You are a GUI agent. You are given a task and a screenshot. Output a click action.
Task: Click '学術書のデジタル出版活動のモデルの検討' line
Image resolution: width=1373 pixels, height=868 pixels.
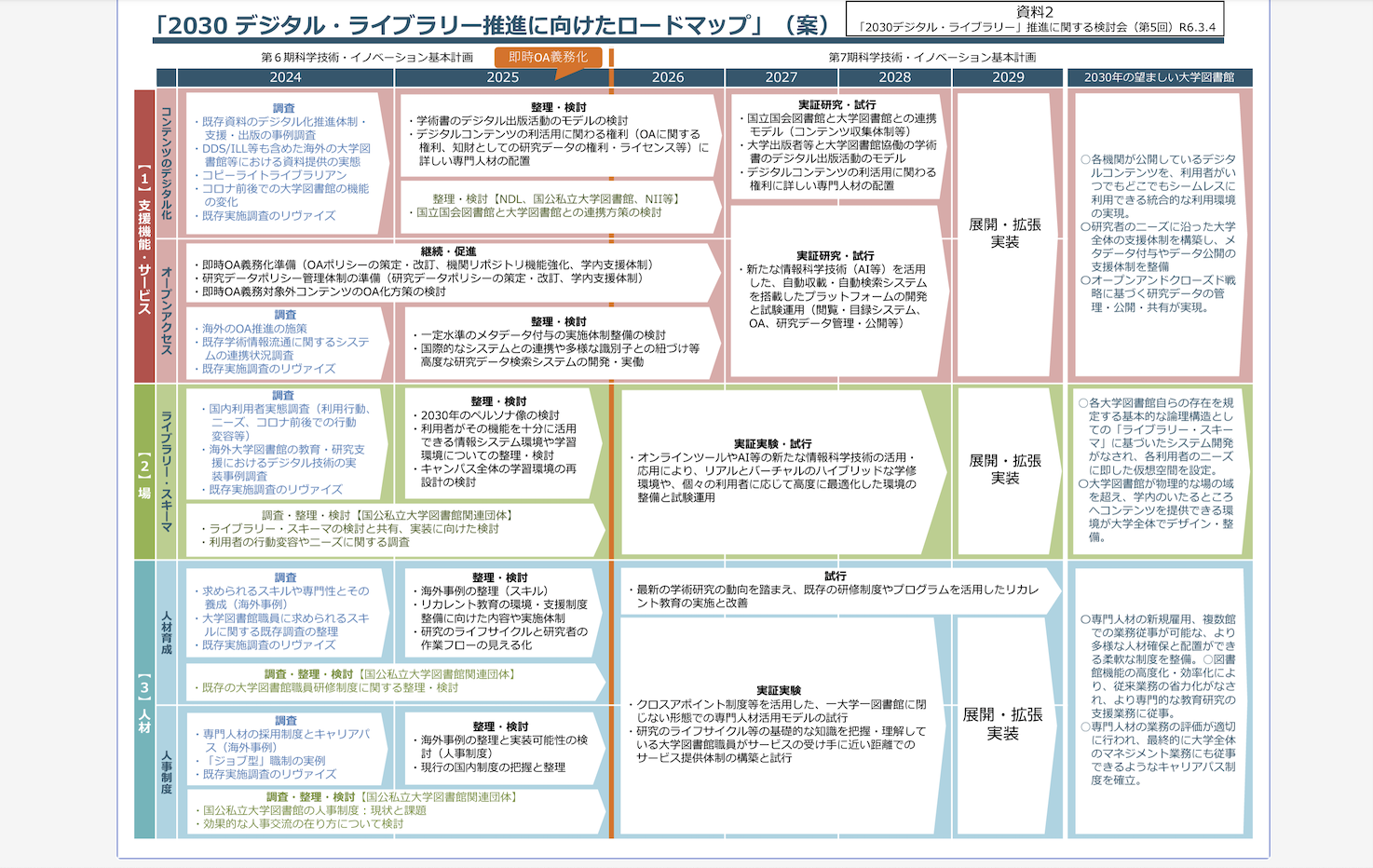pyautogui.click(x=519, y=121)
